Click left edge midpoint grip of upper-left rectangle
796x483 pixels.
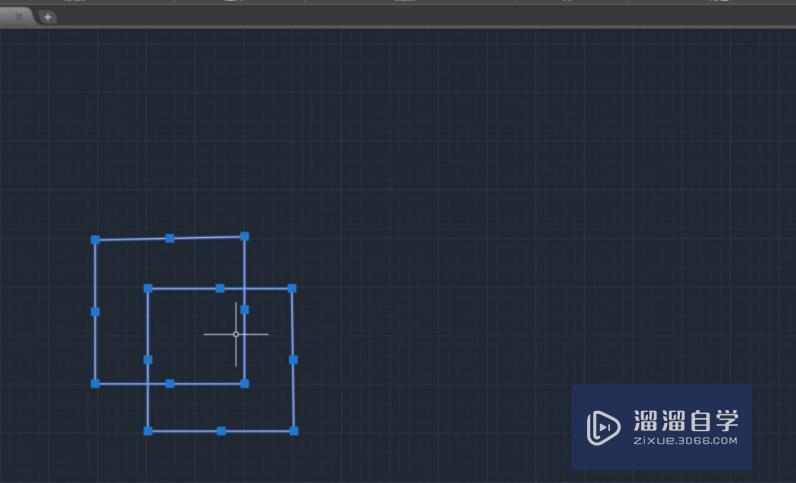point(95,312)
